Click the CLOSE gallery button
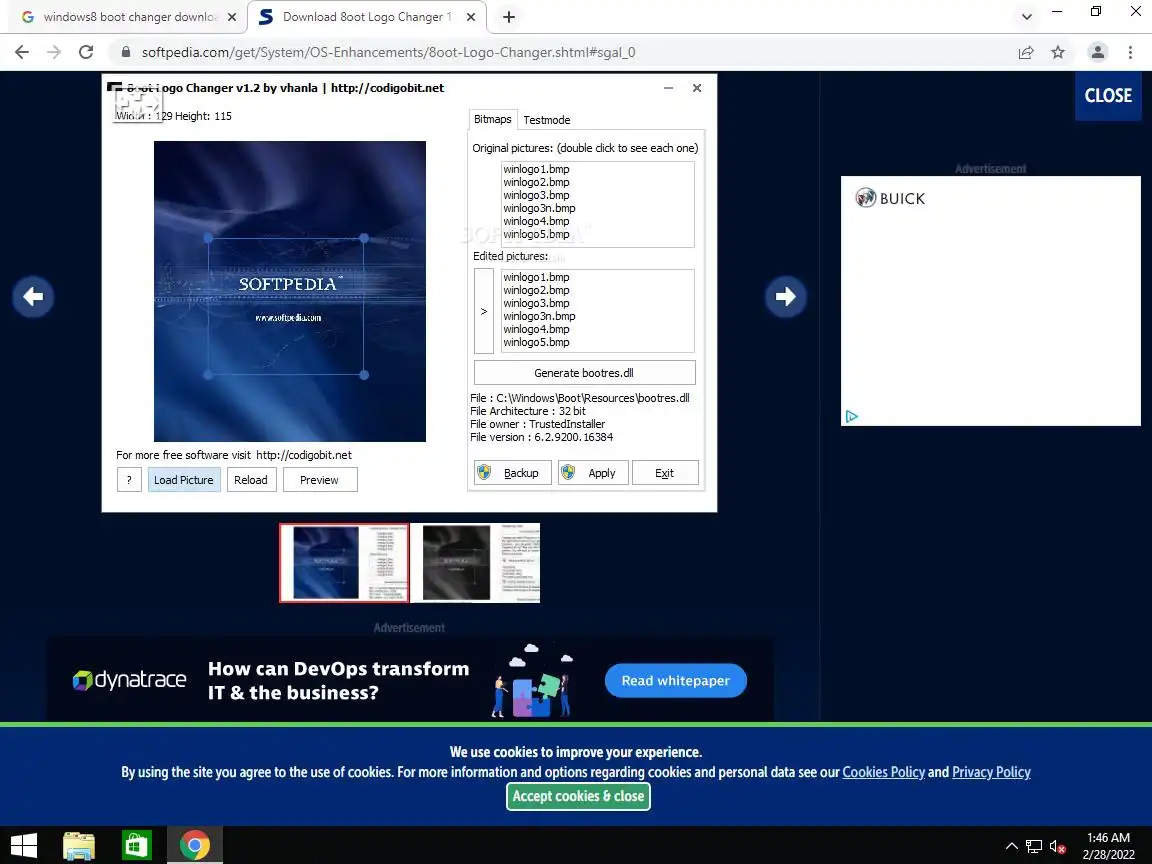 click(x=1108, y=96)
